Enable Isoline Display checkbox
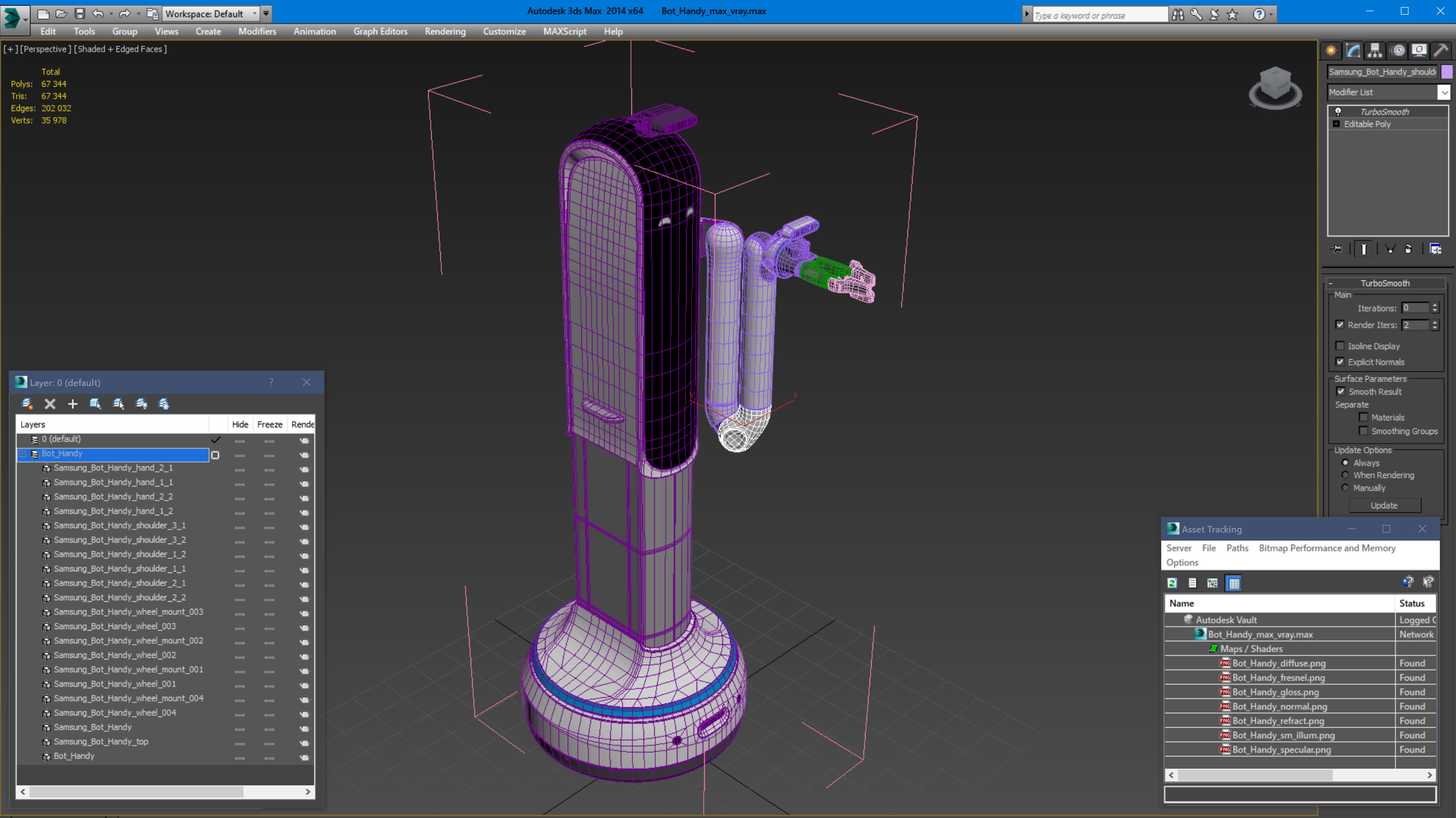The width and height of the screenshot is (1456, 818). click(x=1340, y=346)
